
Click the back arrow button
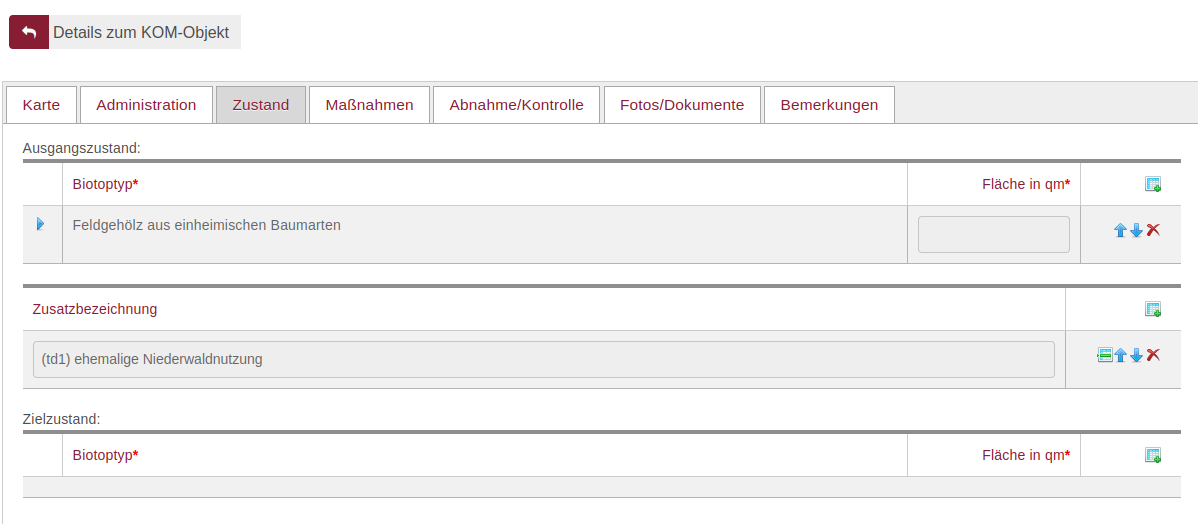pyautogui.click(x=29, y=32)
